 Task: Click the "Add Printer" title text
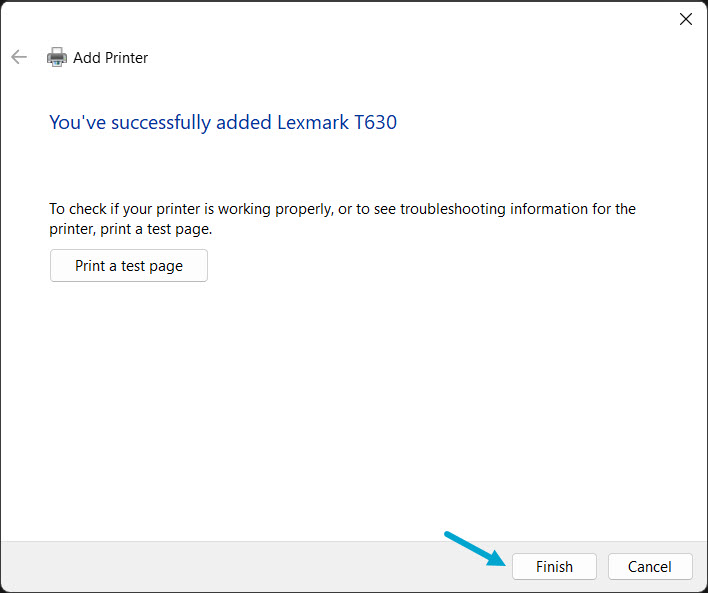(x=110, y=58)
